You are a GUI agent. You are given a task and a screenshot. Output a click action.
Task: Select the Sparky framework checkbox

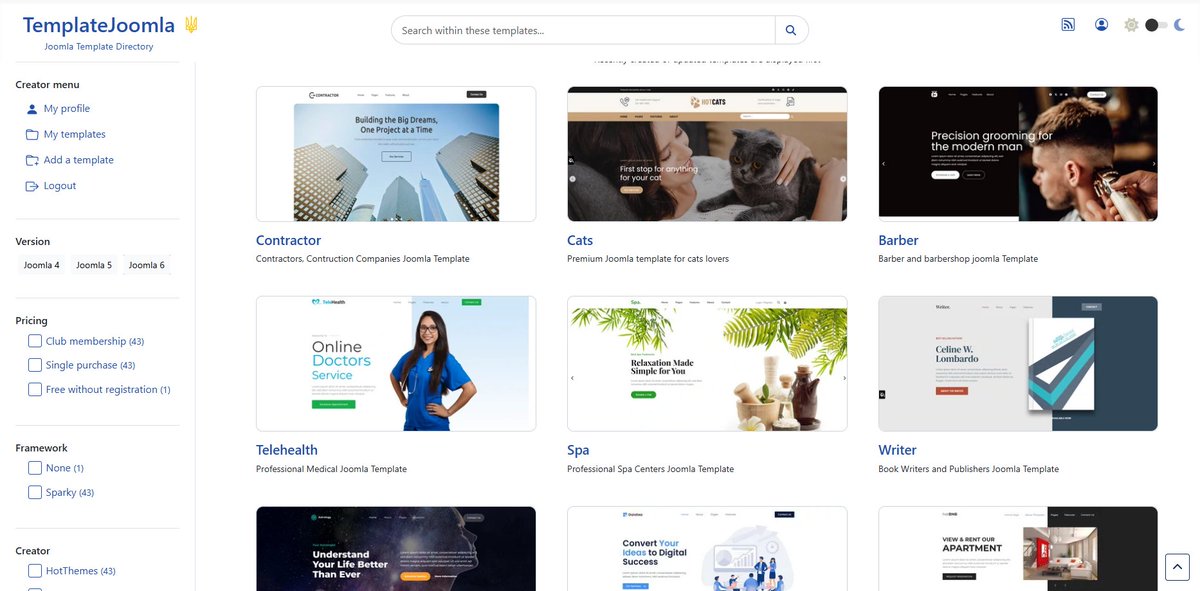click(35, 492)
